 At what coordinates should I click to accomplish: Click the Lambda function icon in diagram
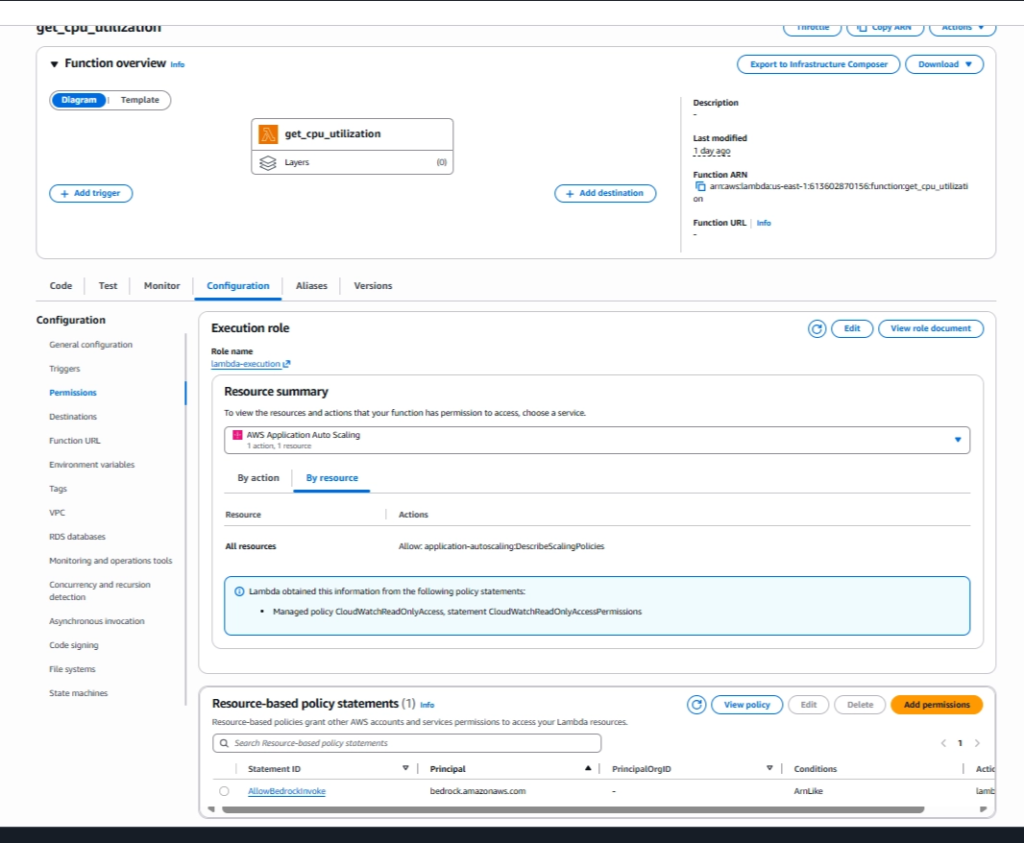268,134
